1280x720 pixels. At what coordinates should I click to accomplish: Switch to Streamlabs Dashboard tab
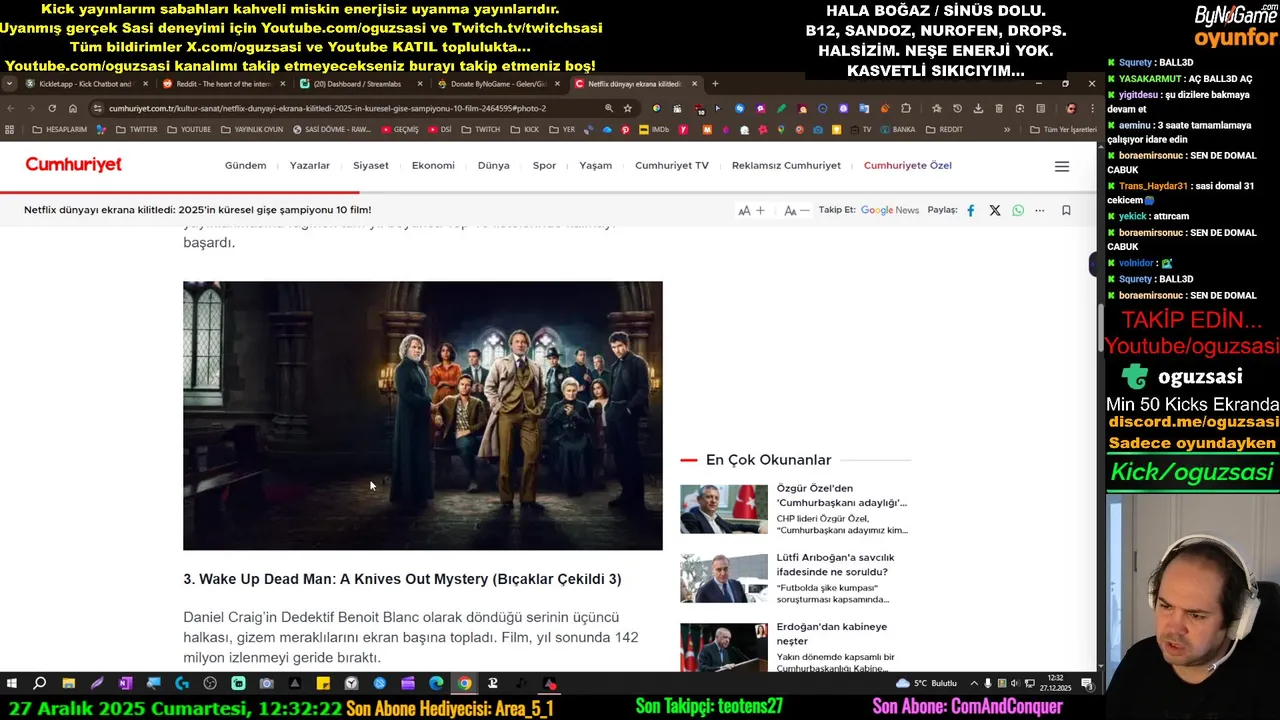tap(360, 84)
